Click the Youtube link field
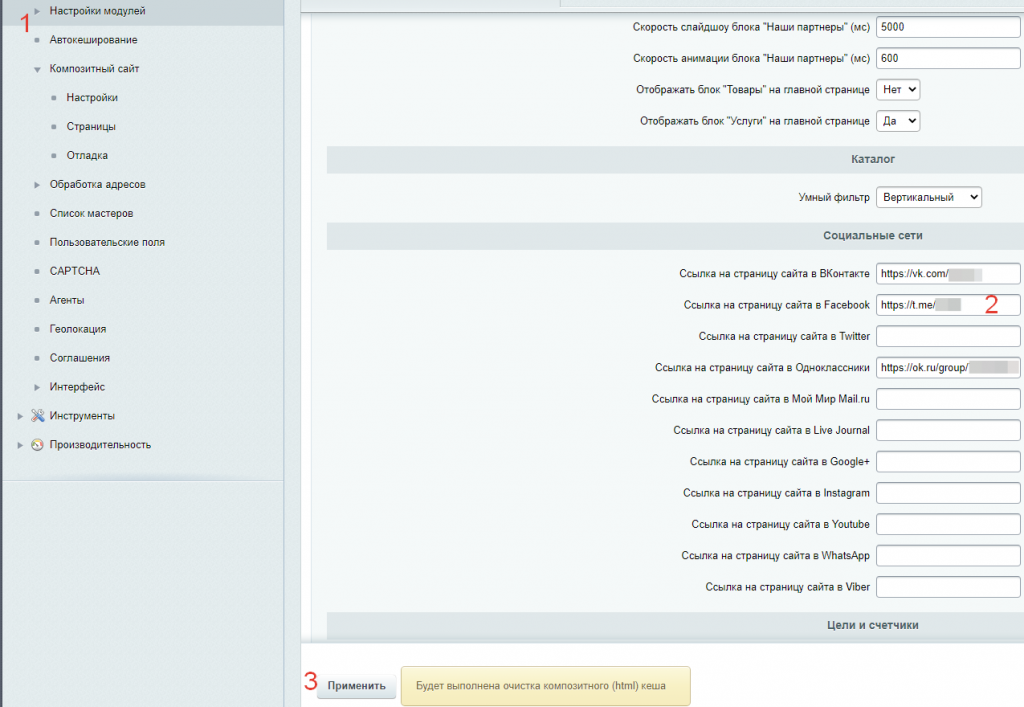The width and height of the screenshot is (1024, 707). [x=948, y=524]
